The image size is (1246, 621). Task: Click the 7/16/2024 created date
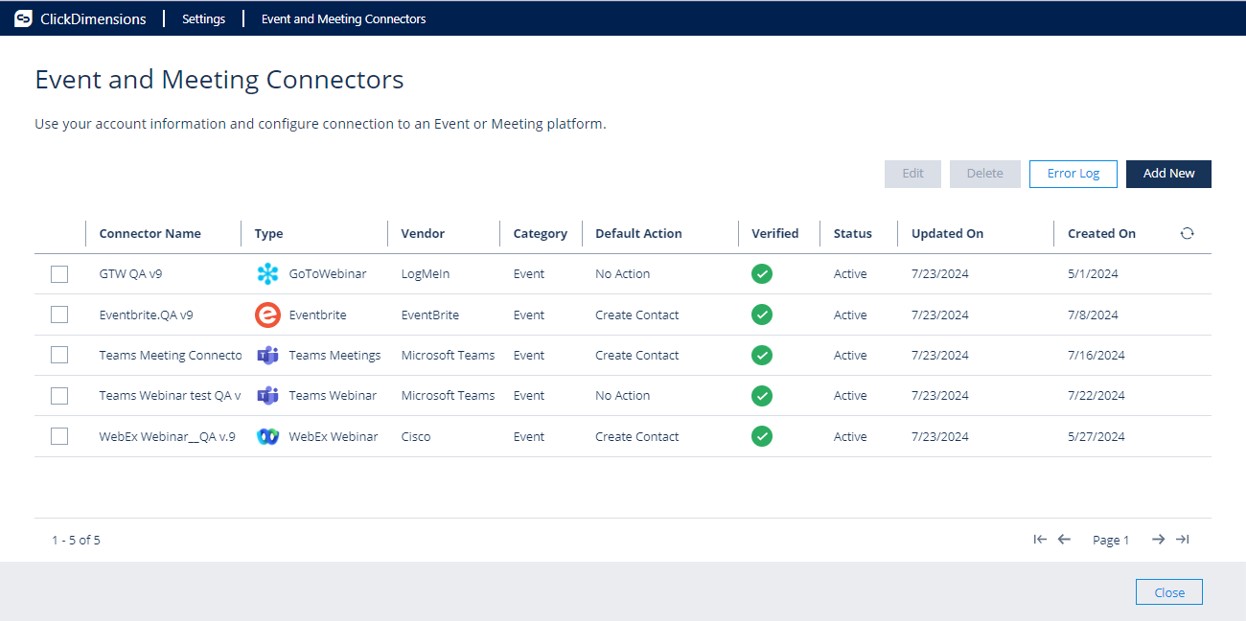(1096, 355)
